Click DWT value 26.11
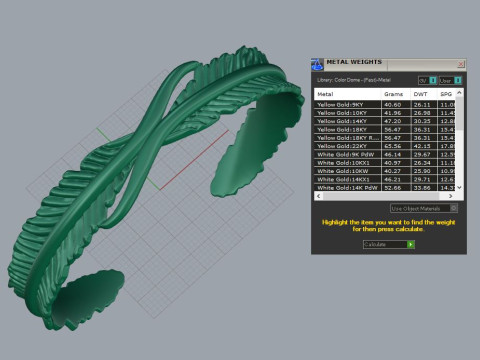The image size is (480, 360). tap(422, 105)
